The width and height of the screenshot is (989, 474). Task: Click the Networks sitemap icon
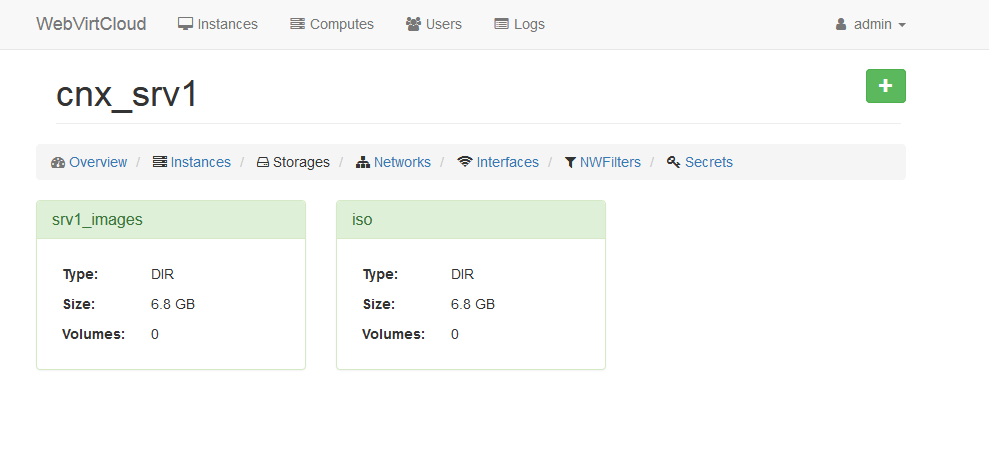click(363, 162)
